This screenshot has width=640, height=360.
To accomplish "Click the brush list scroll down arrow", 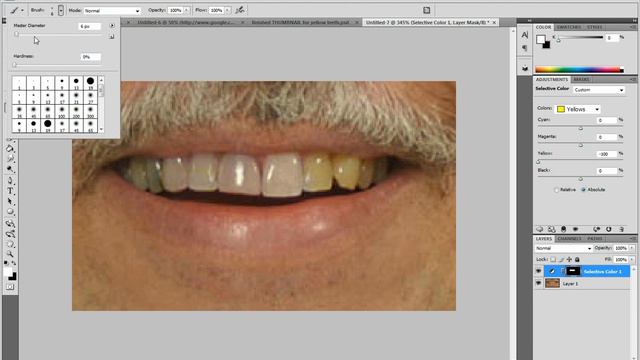I will tap(101, 130).
